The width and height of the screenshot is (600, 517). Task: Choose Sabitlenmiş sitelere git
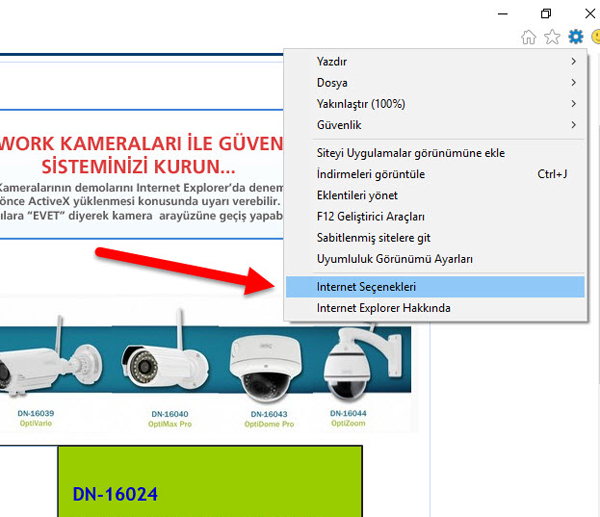[373, 237]
